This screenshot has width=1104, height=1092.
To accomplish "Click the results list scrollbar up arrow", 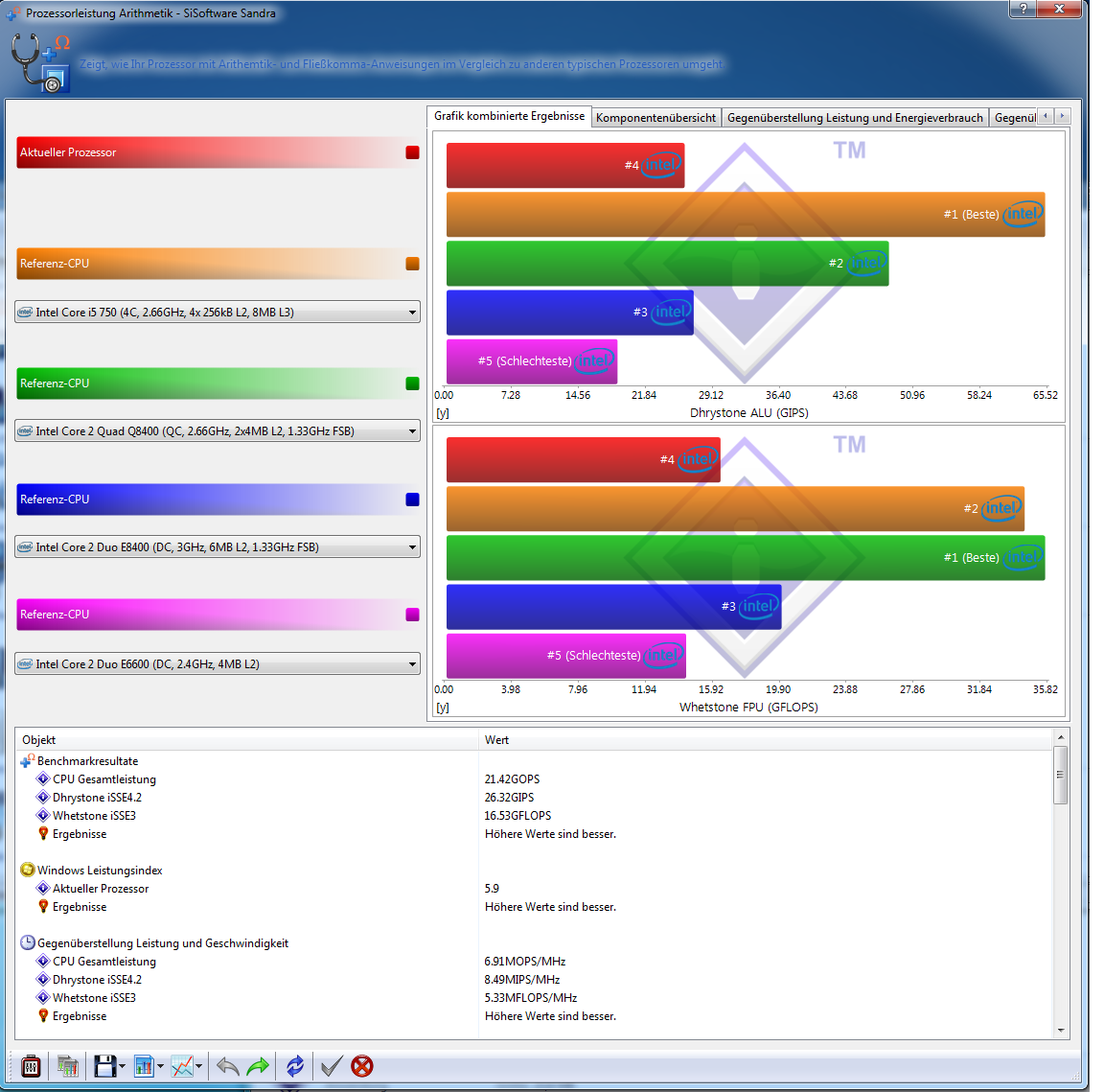I will [1060, 737].
